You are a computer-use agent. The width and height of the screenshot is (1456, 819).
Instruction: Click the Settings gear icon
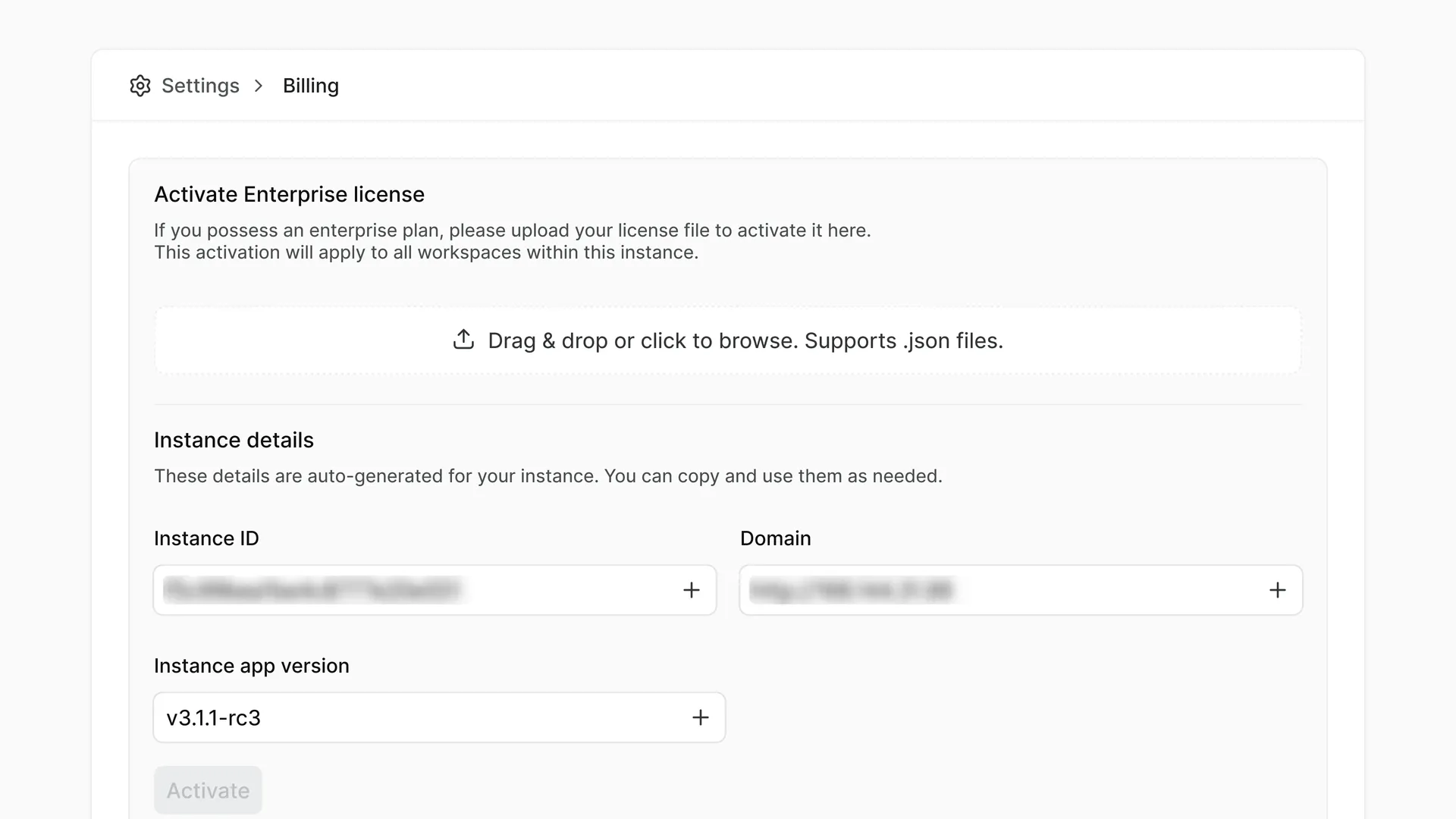click(140, 86)
